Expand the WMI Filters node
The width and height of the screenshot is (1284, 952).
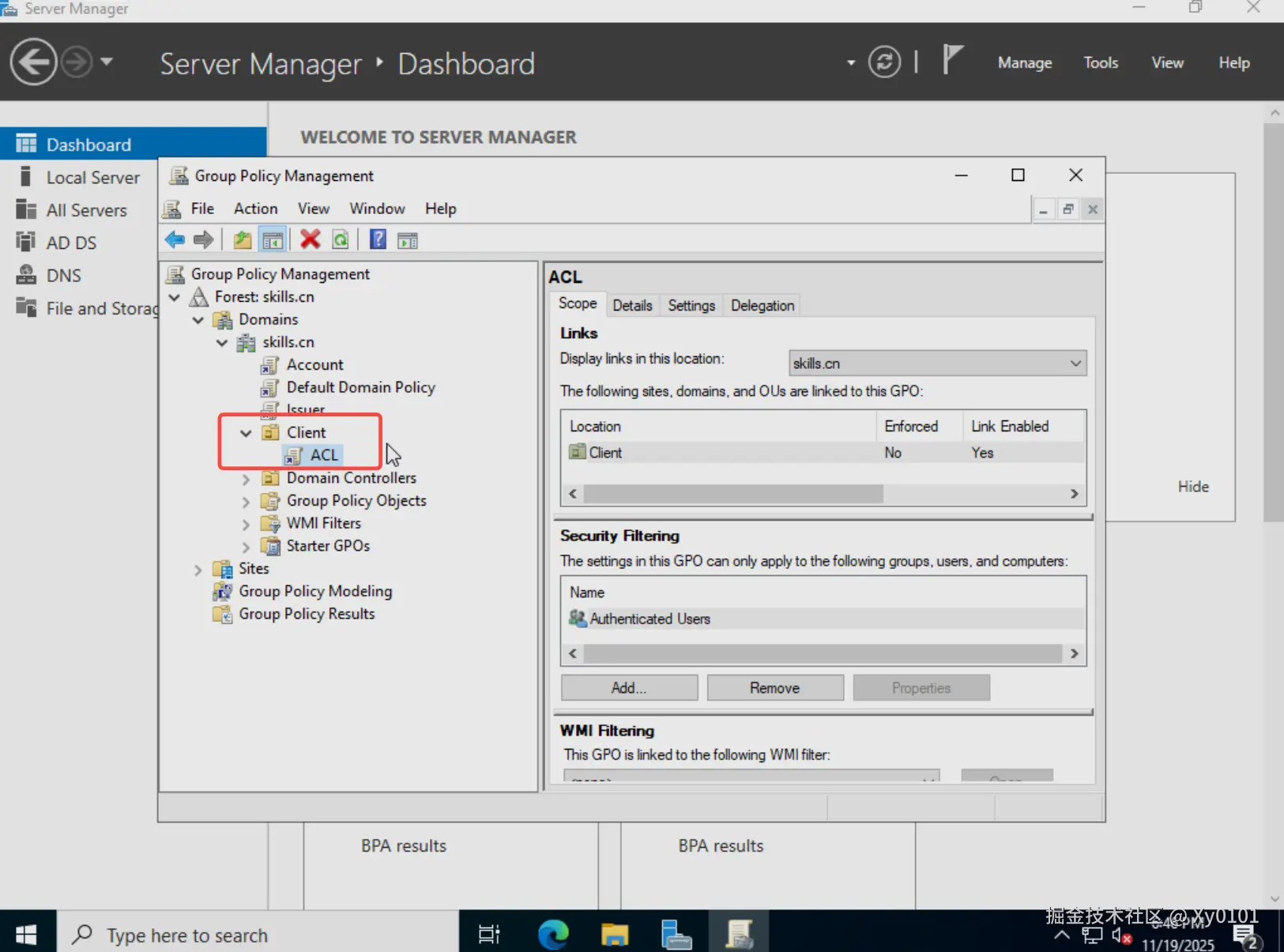click(x=246, y=524)
